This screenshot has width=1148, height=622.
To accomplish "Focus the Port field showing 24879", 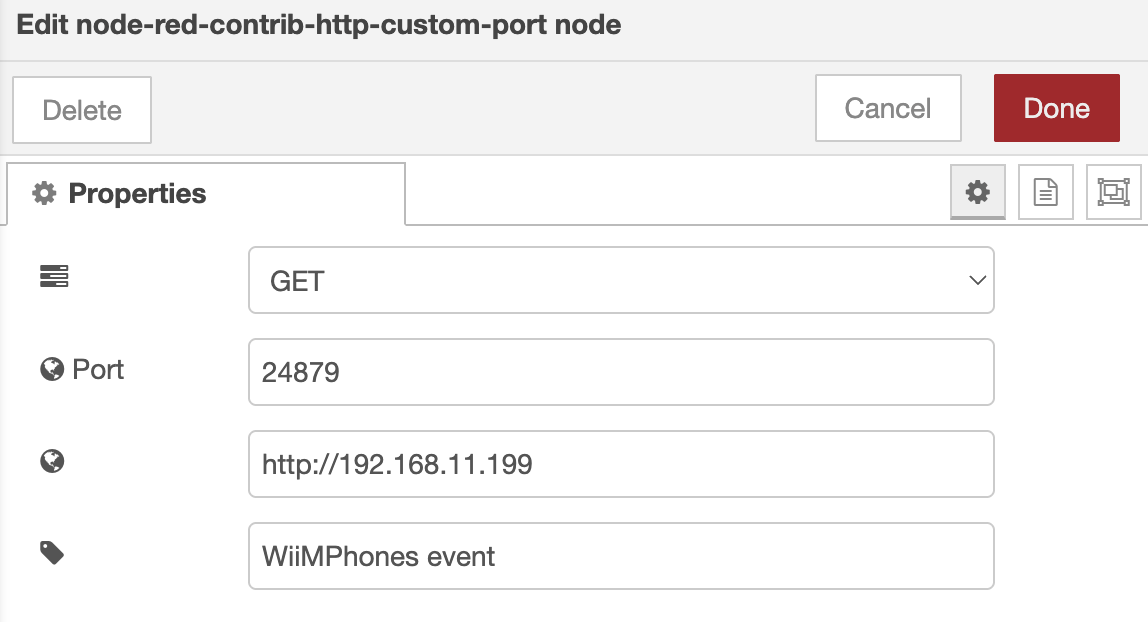I will [x=620, y=372].
